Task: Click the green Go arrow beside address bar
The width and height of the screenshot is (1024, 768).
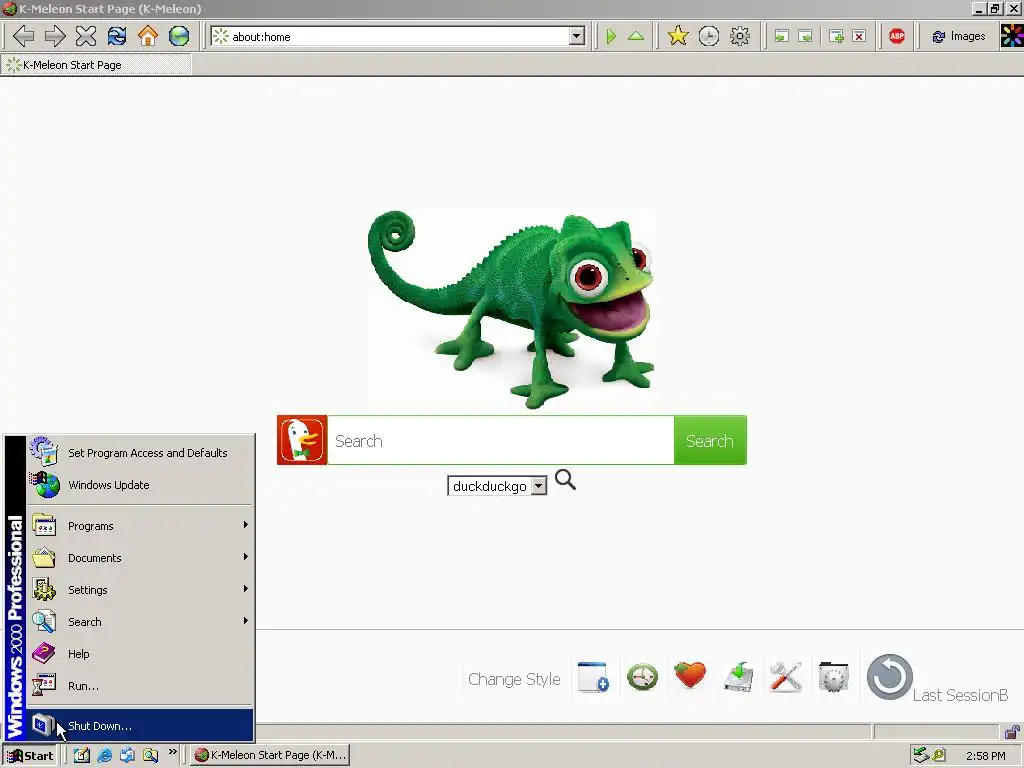Action: (611, 36)
